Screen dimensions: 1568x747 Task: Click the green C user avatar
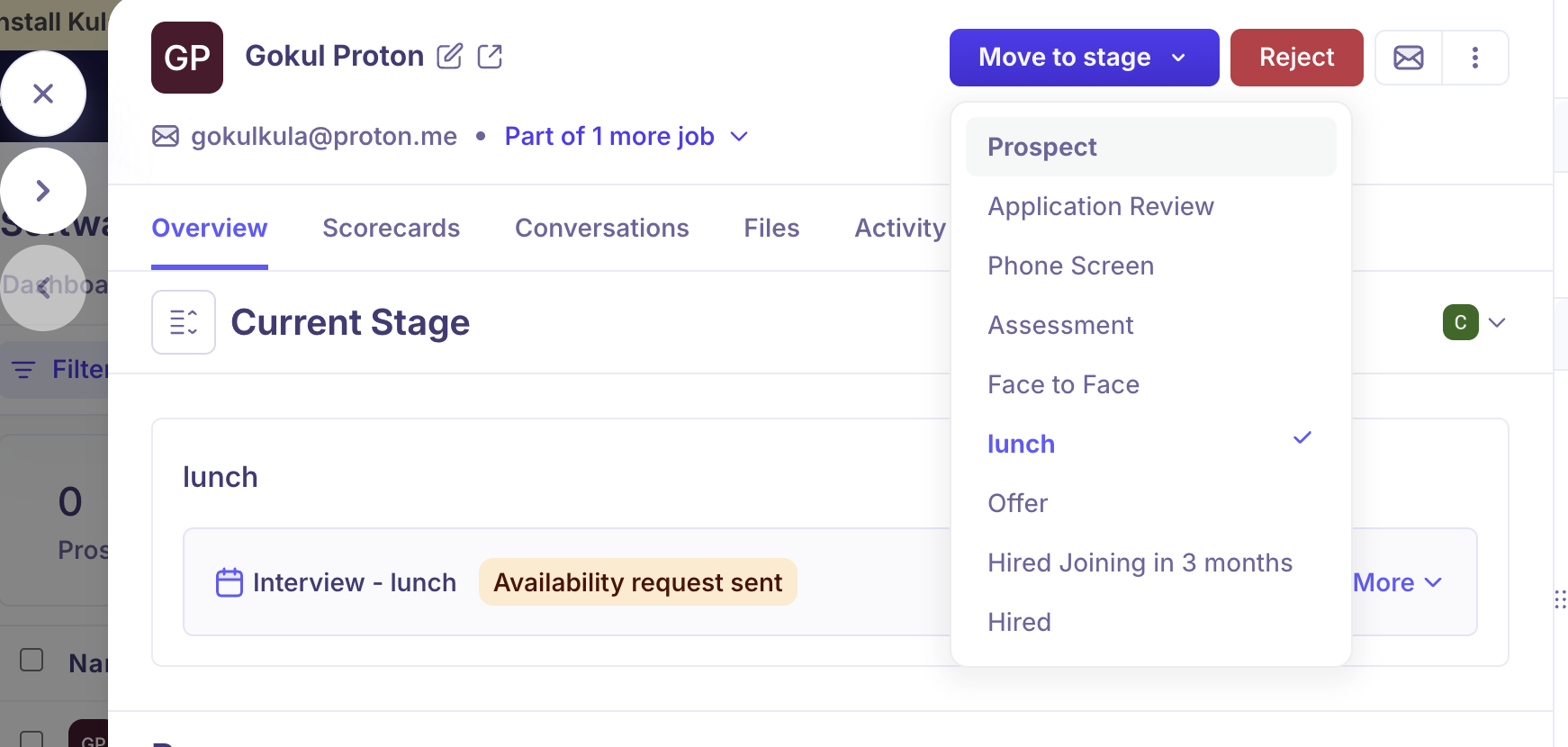(1460, 322)
